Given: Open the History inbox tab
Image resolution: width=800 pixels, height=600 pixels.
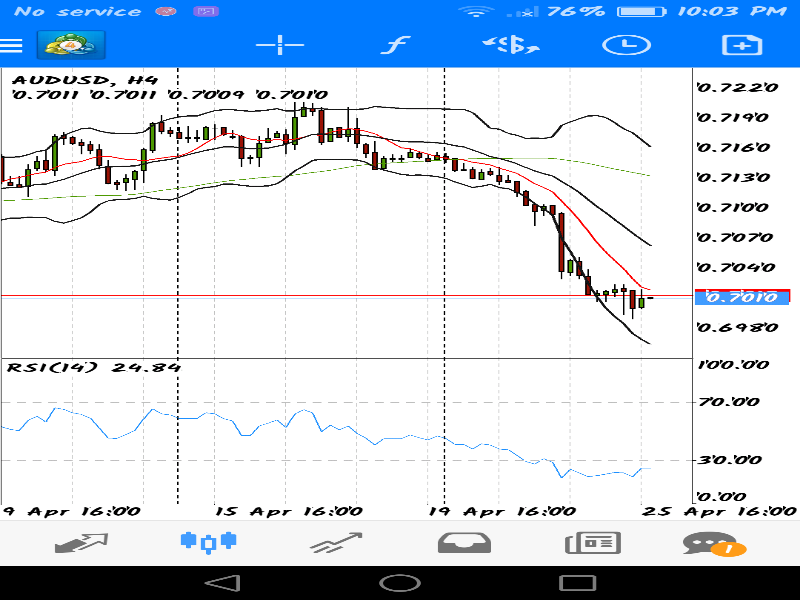Looking at the screenshot, I should click(x=464, y=543).
